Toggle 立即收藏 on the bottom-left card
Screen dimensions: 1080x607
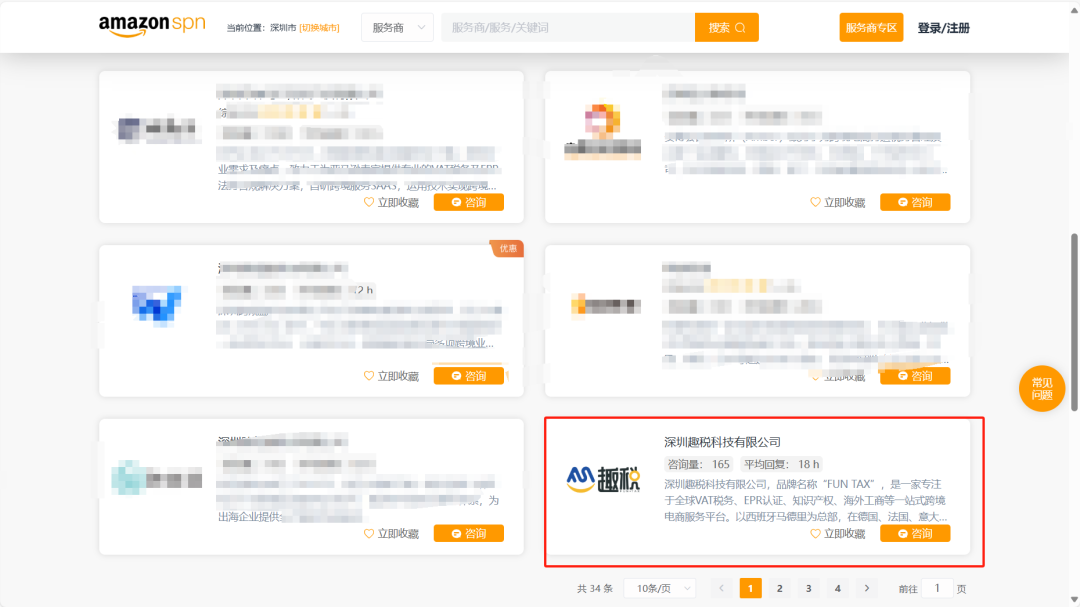390,533
